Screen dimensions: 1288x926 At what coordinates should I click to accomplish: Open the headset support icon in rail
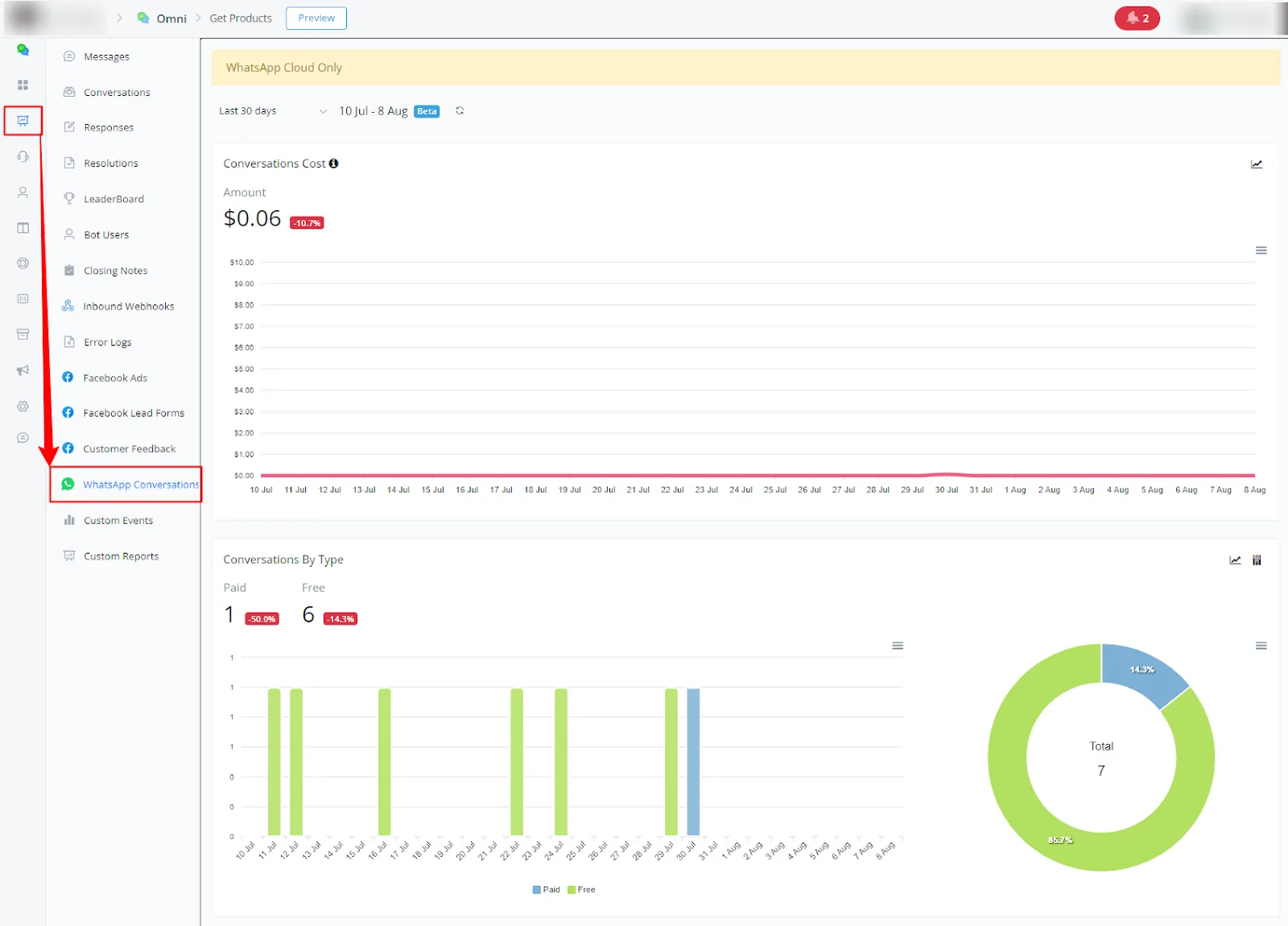(23, 156)
